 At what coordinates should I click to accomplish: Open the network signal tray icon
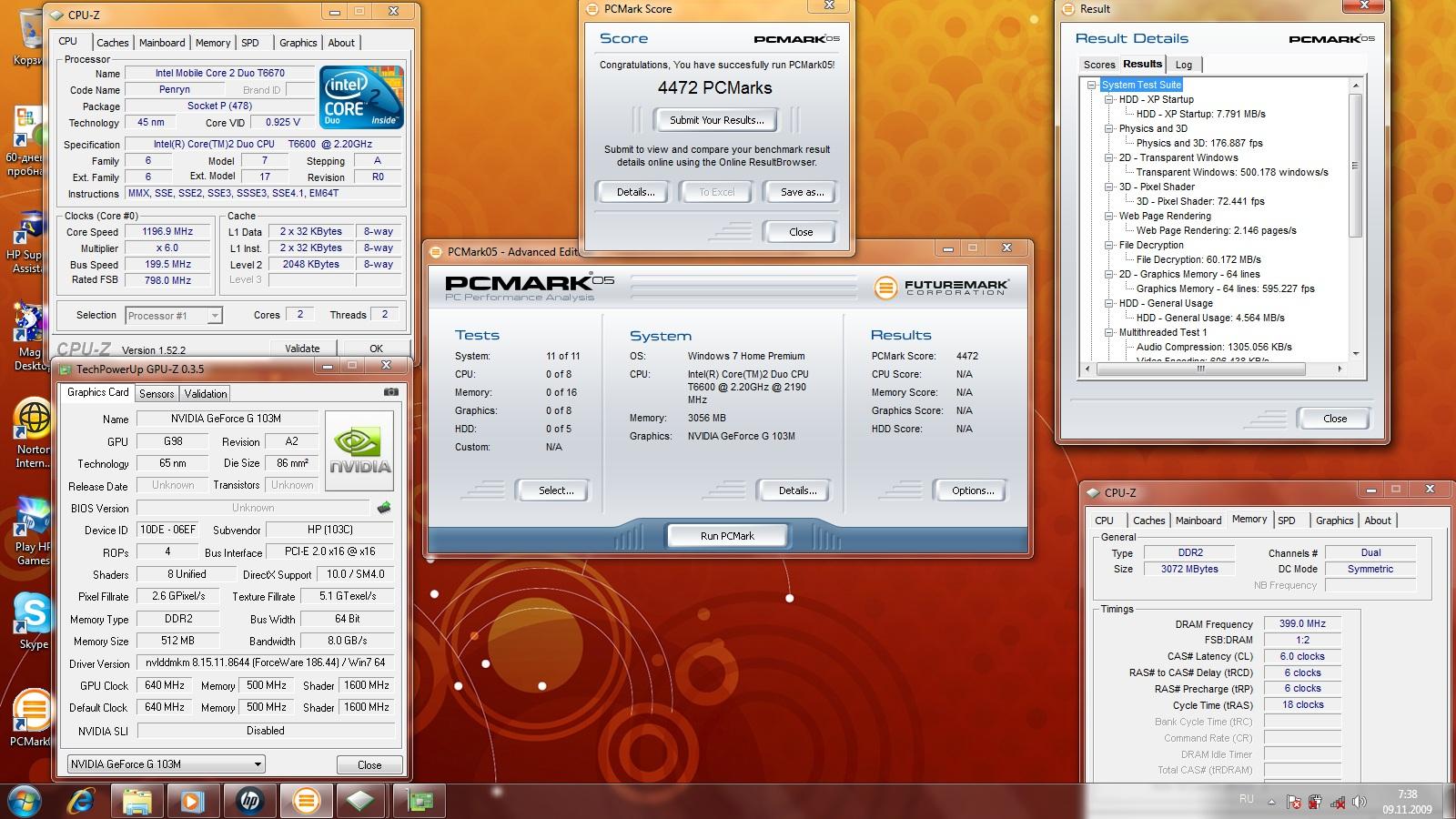(1337, 803)
